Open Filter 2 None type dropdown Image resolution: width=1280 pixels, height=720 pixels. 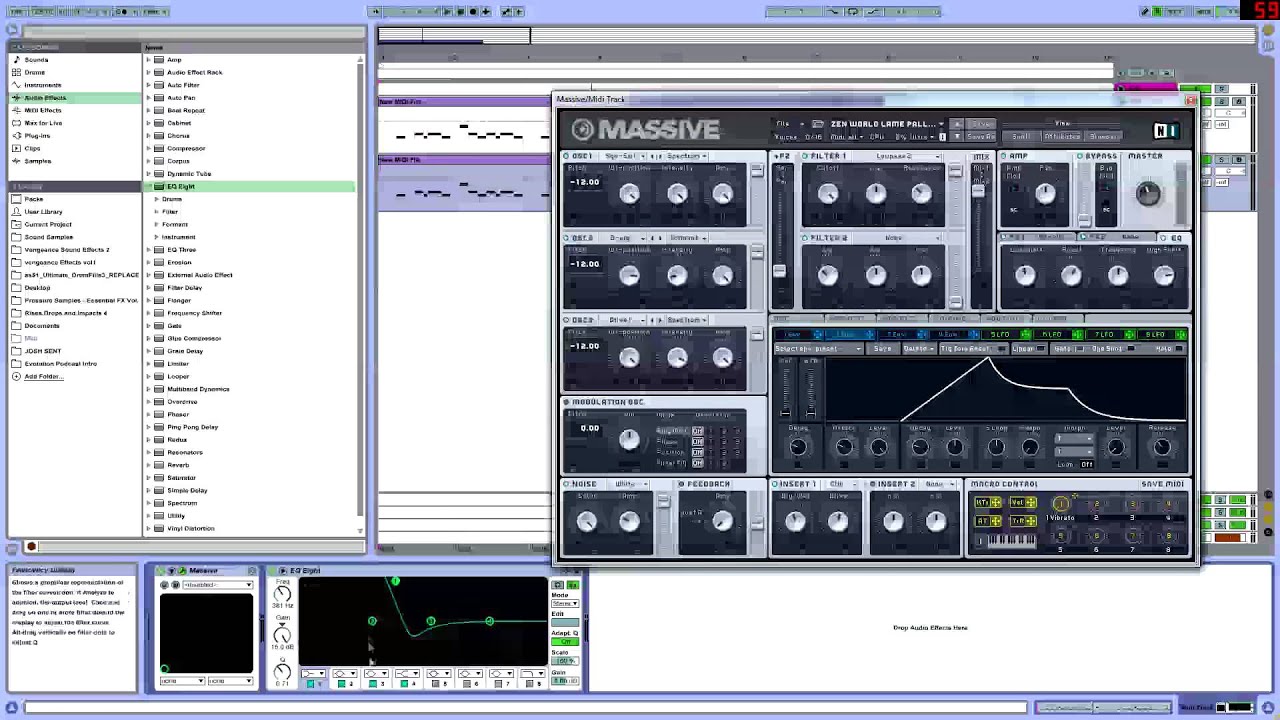coord(908,239)
